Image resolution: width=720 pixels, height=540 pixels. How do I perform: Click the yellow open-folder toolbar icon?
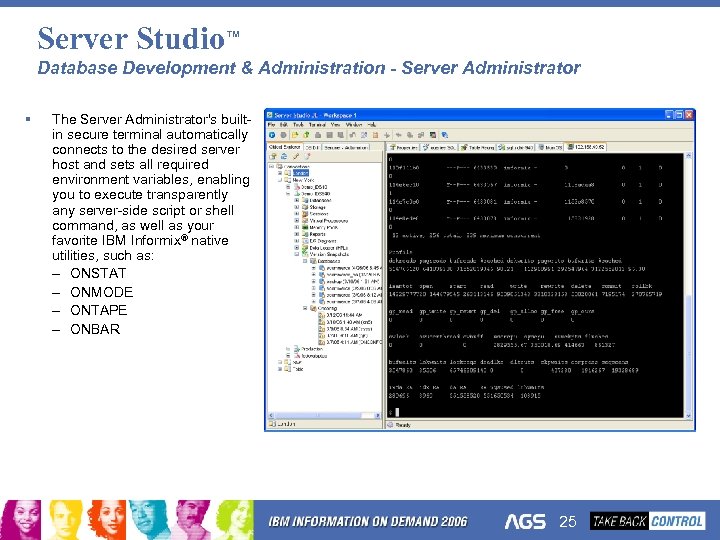click(295, 135)
